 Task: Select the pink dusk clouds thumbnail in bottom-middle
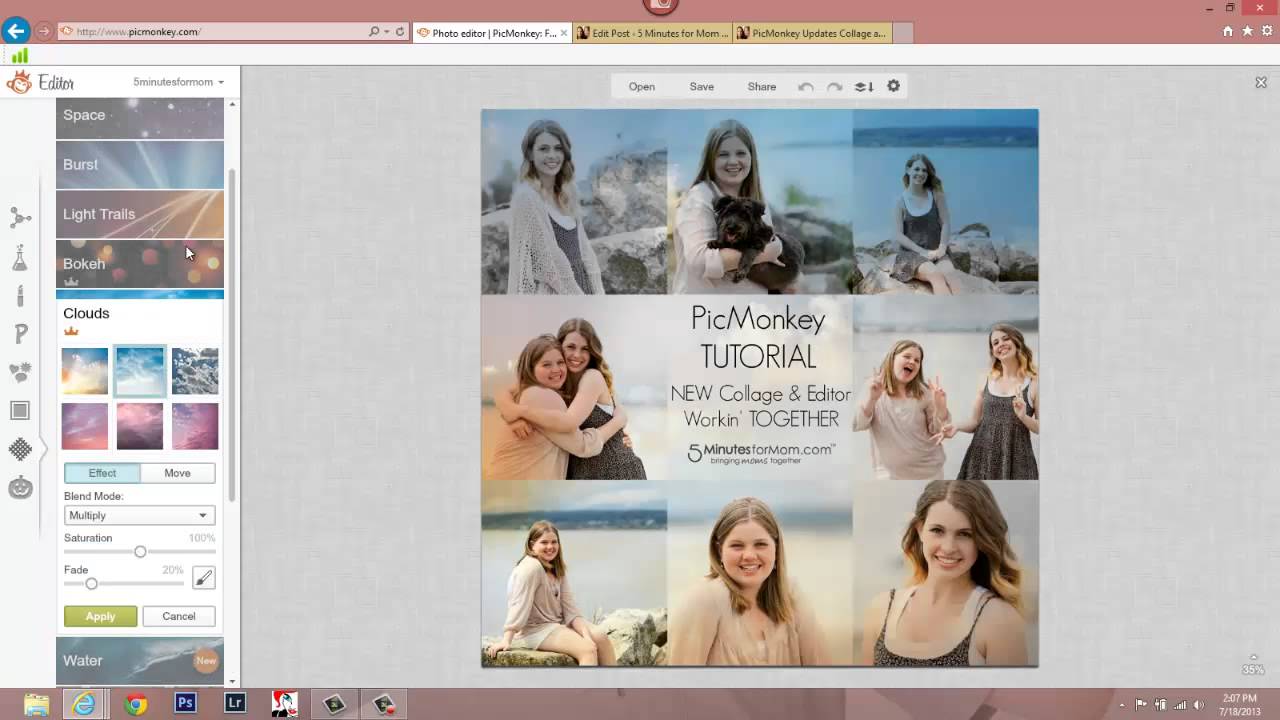tap(140, 426)
